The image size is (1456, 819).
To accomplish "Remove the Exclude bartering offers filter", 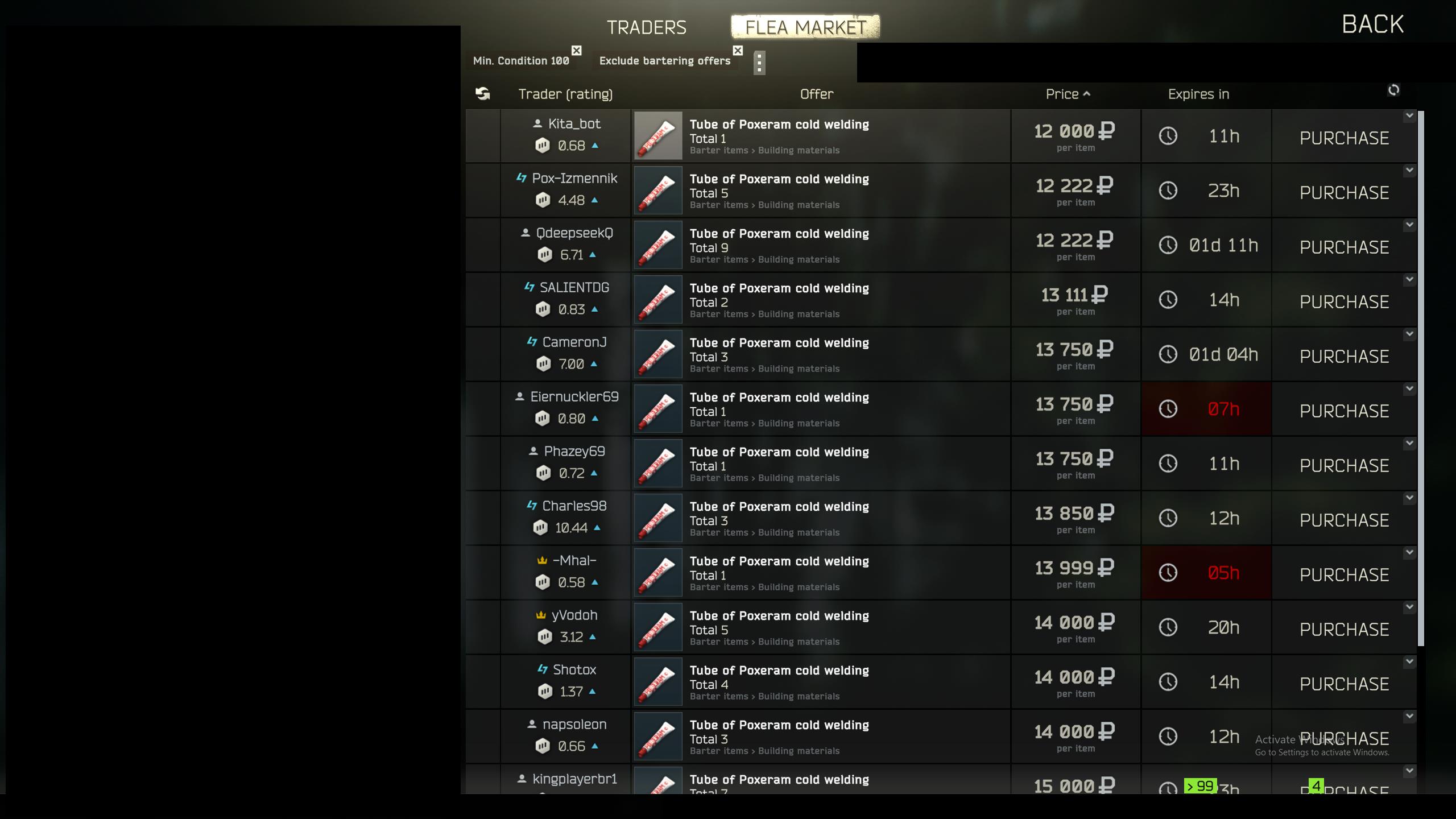I will coord(738,51).
